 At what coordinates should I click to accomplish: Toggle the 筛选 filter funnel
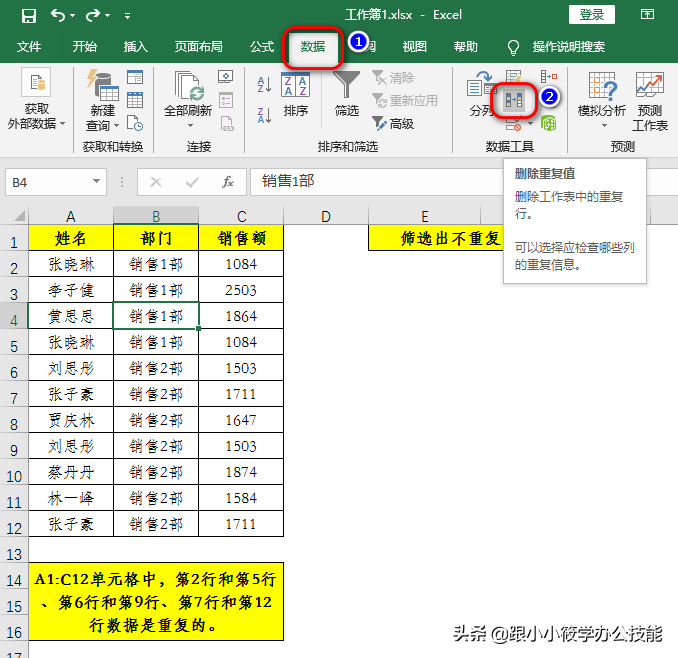(347, 94)
